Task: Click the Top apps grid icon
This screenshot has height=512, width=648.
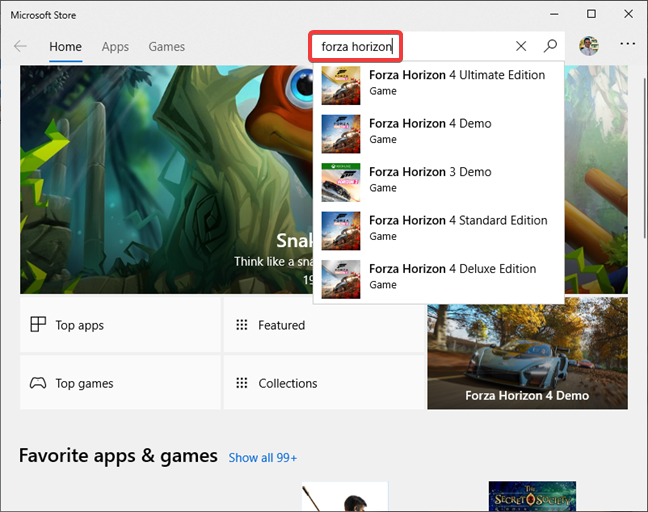Action: click(38, 324)
